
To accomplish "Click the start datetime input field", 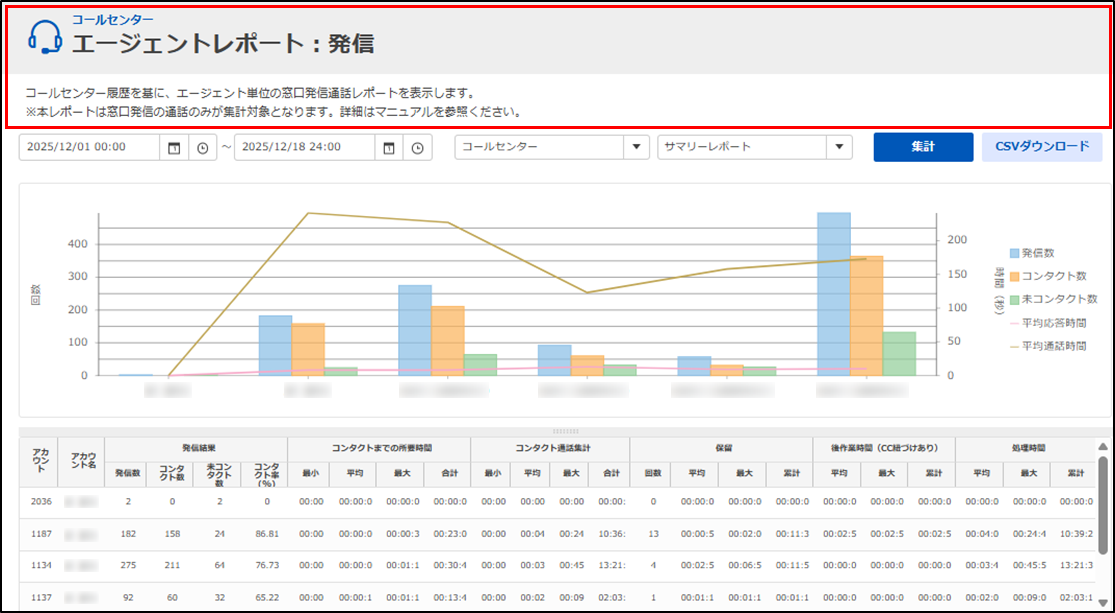I will click(x=89, y=148).
